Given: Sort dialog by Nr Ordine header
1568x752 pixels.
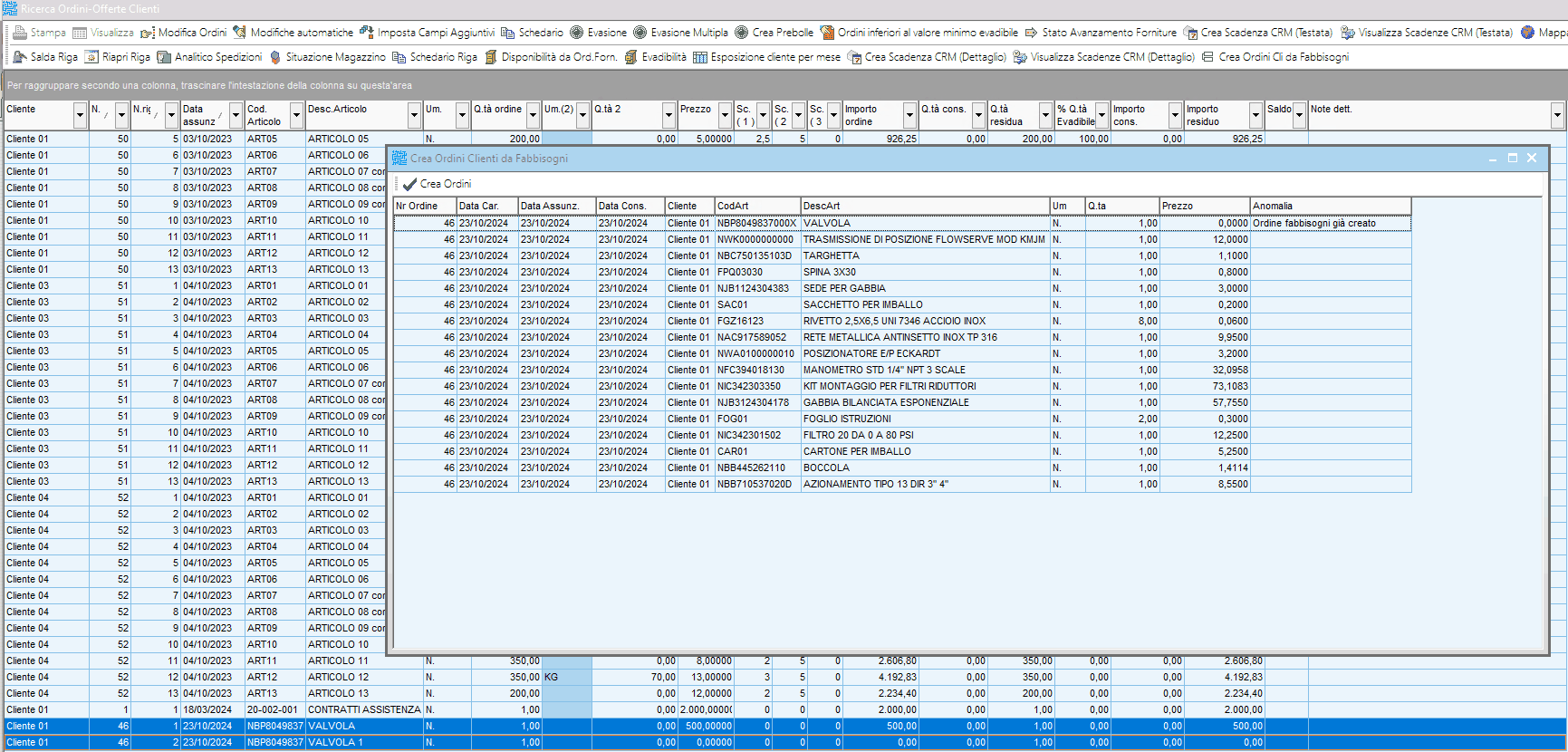Looking at the screenshot, I should (425, 206).
